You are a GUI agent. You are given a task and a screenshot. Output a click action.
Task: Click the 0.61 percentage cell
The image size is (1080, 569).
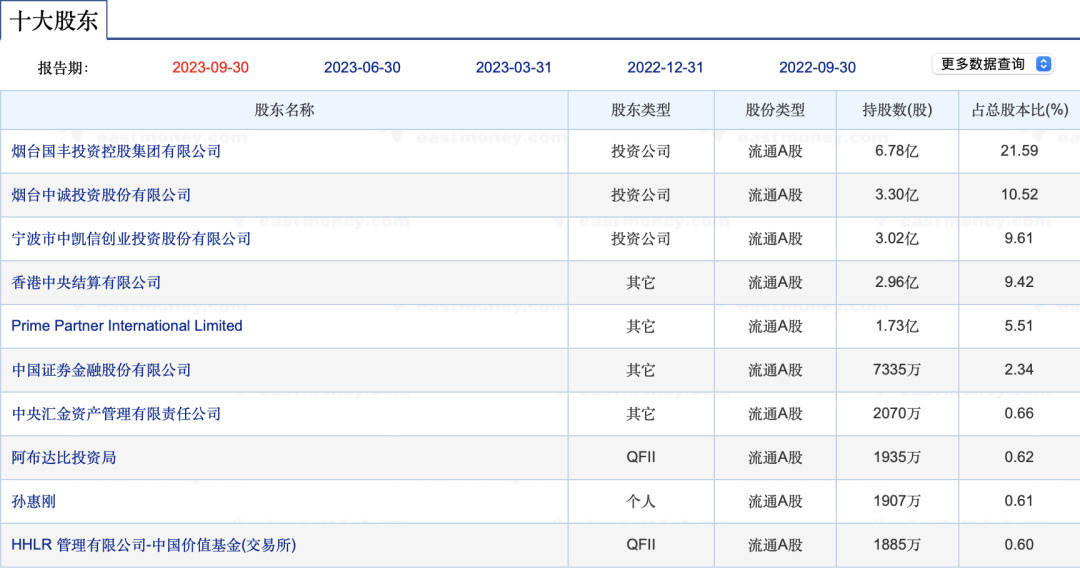tap(1019, 501)
